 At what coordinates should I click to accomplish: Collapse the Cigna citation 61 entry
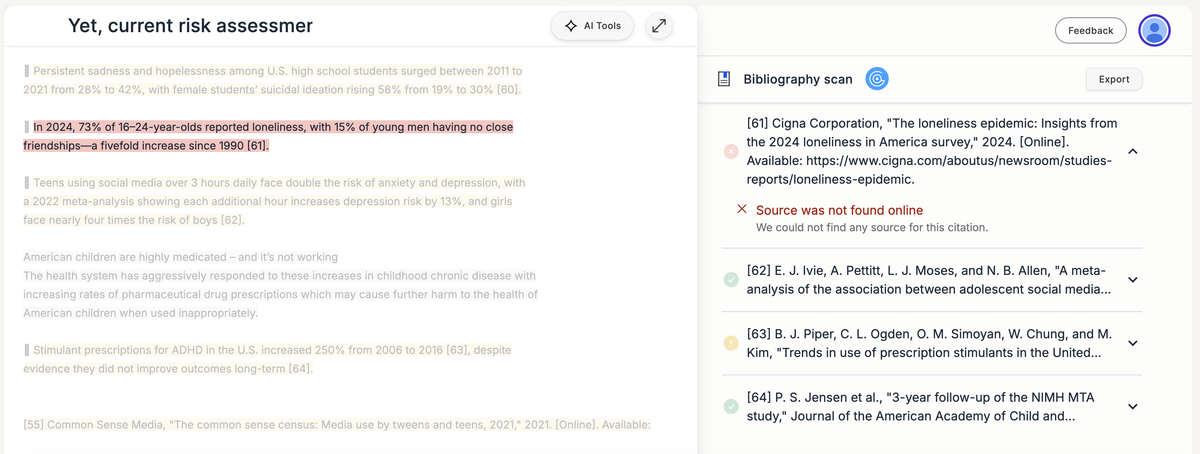[1132, 151]
